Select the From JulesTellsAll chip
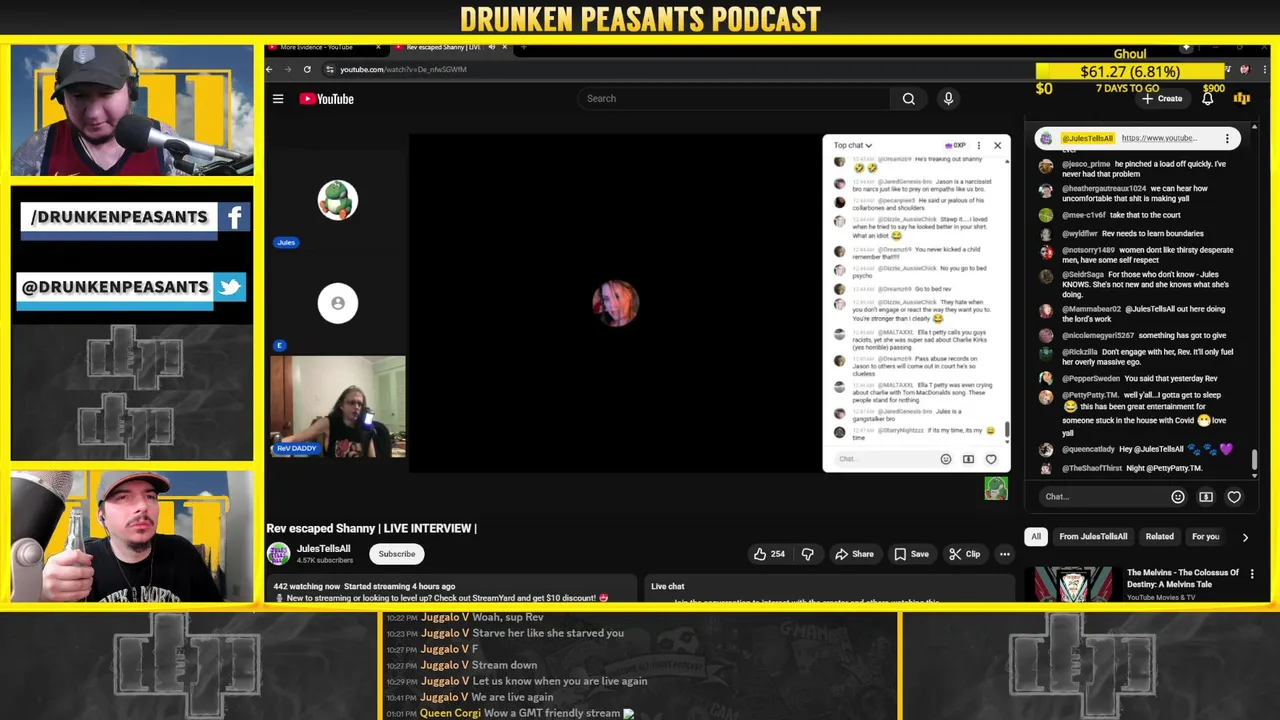 (1093, 537)
